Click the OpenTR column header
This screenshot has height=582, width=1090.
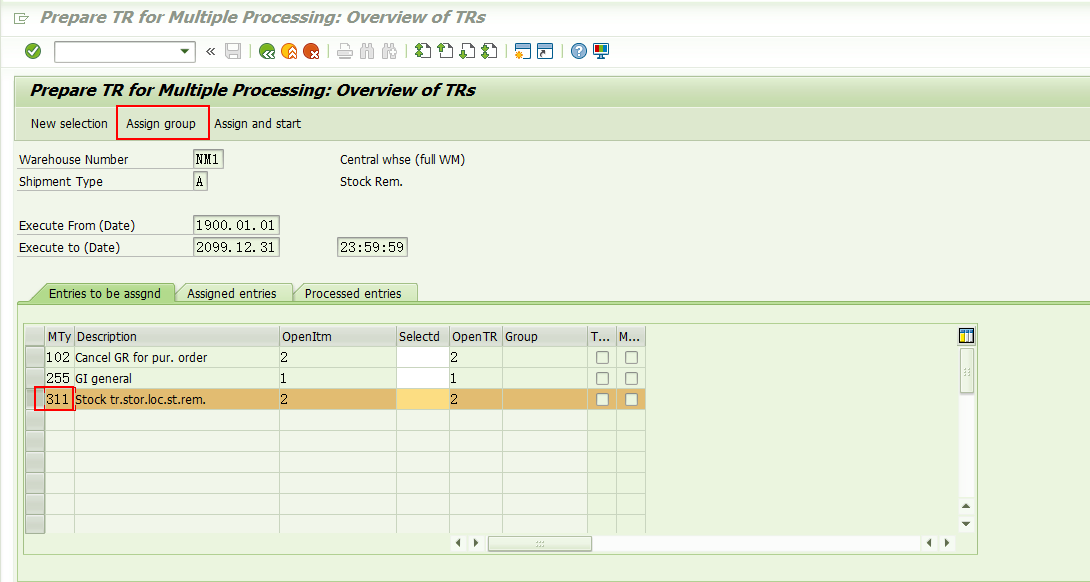tap(475, 337)
